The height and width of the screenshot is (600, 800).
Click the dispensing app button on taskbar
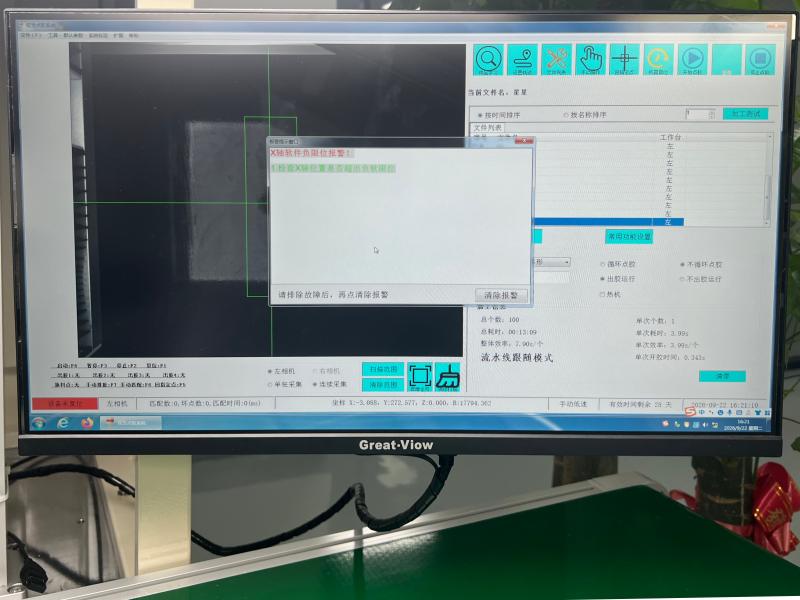click(x=131, y=422)
